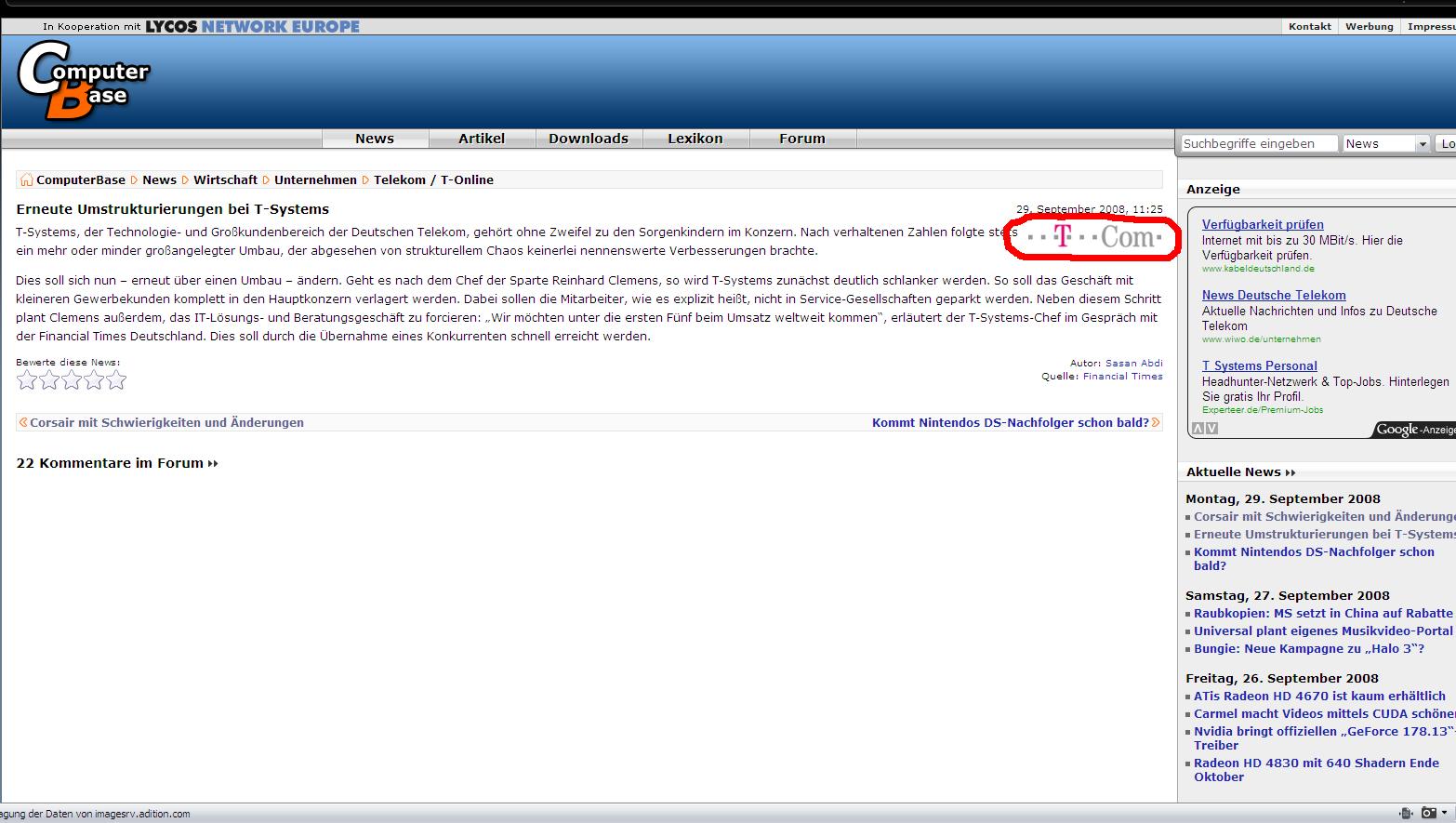The height and width of the screenshot is (823, 1456).
Task: Open Bungie: Neue Kampagne zu Halo 3
Action: click(1309, 649)
